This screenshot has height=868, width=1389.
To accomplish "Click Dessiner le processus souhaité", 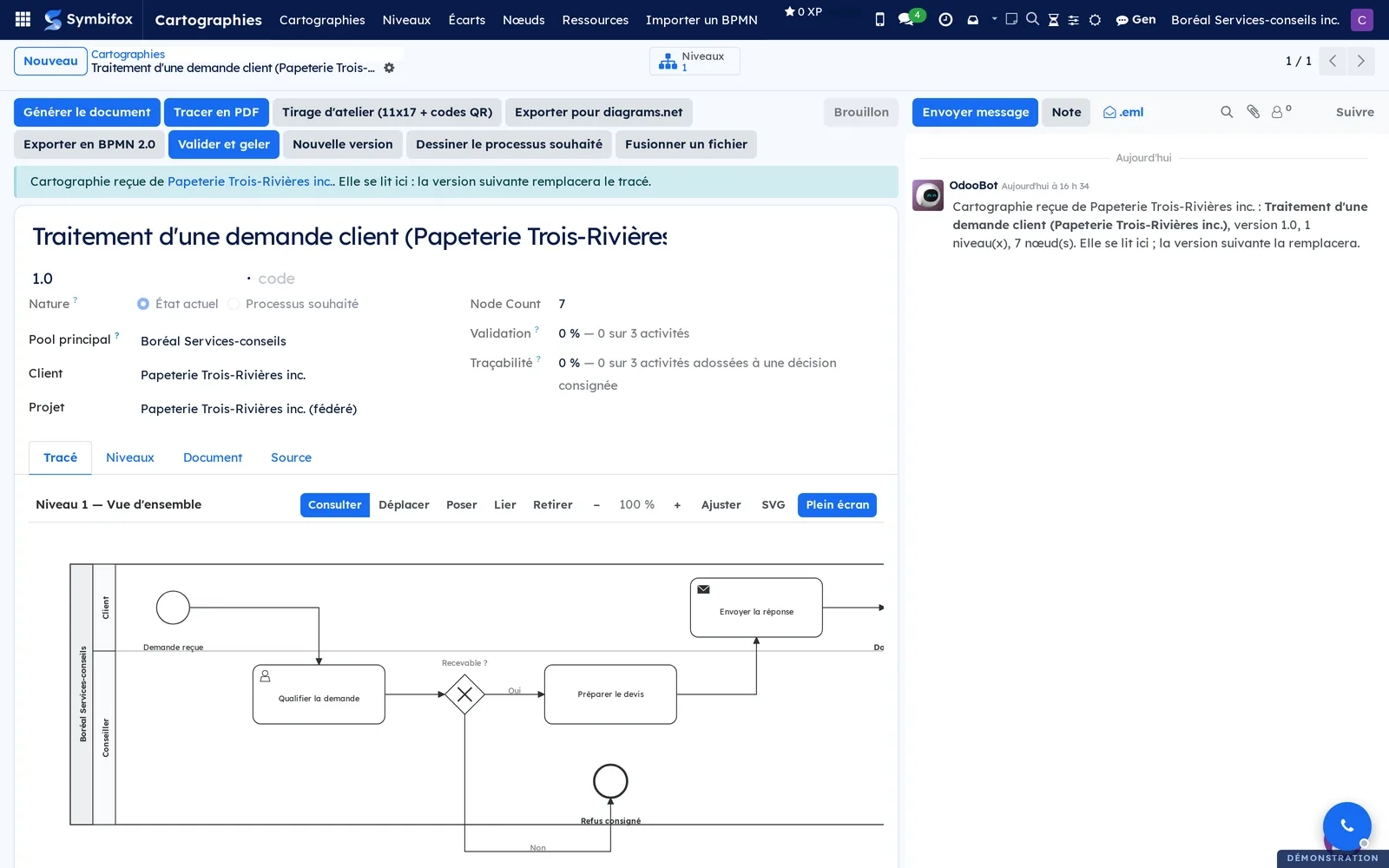I will coord(509,144).
